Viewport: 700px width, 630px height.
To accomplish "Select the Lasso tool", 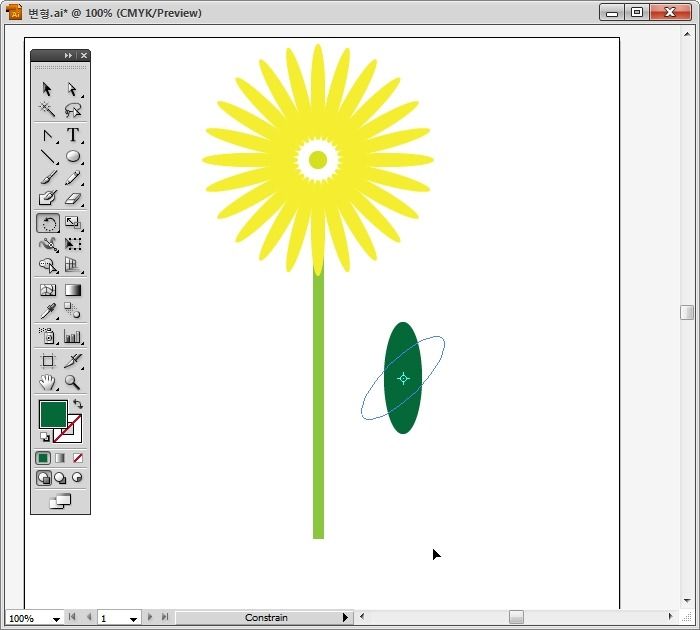I will pos(72,109).
